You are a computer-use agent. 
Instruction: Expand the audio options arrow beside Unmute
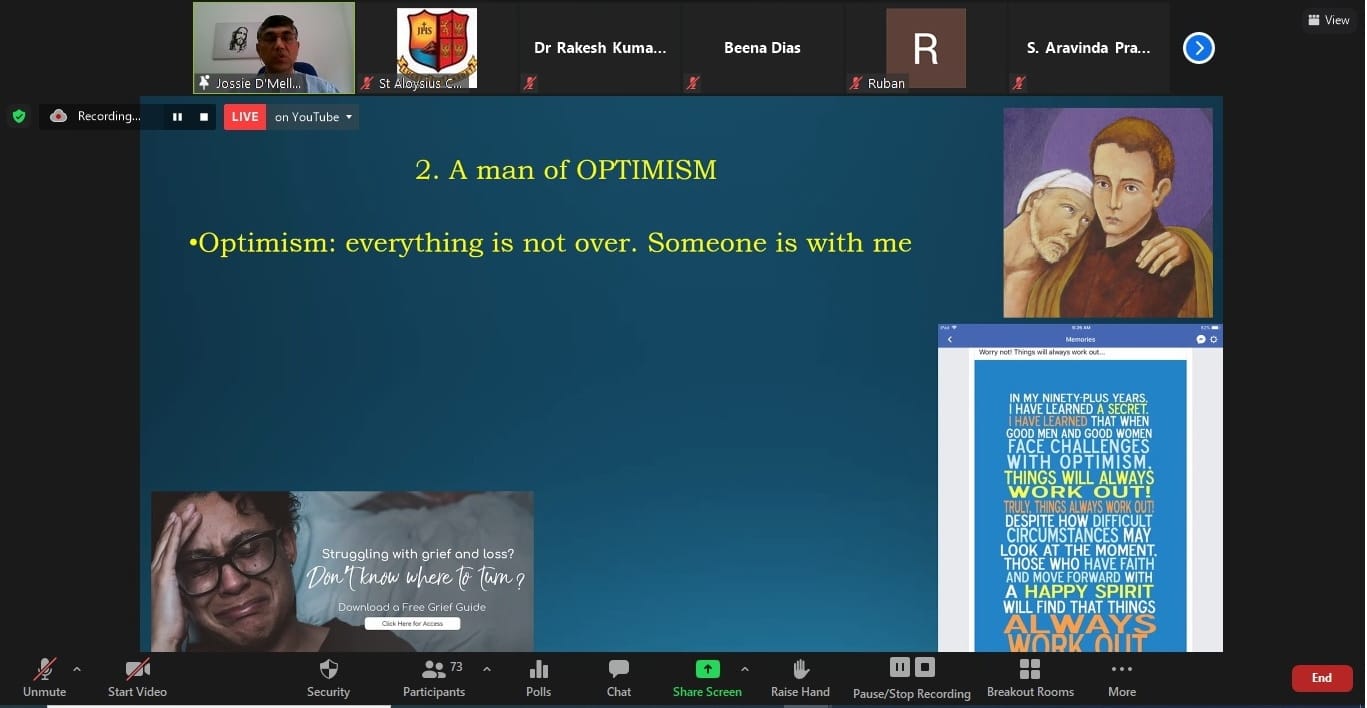(x=77, y=669)
